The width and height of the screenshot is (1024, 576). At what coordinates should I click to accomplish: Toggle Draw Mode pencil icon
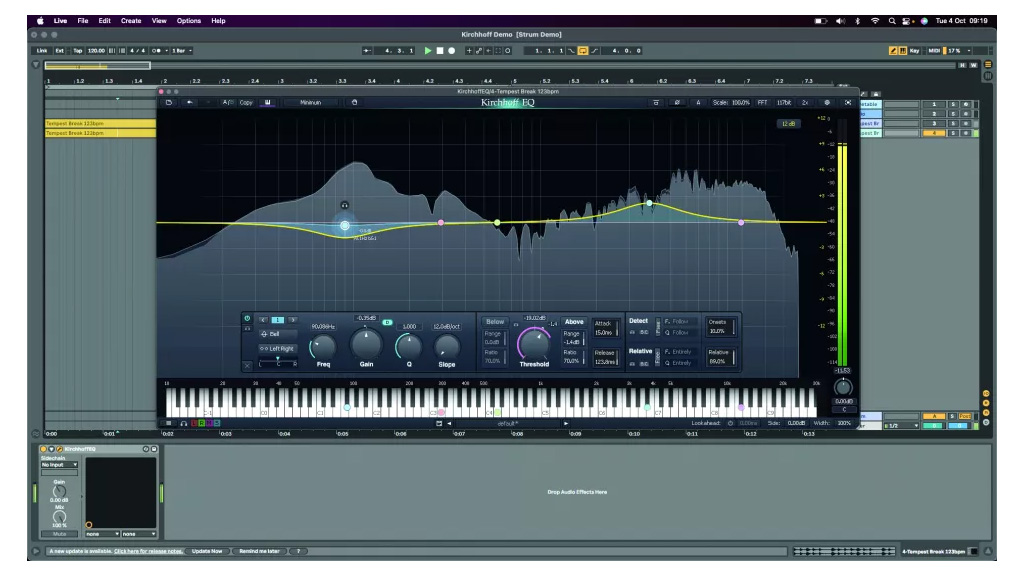tap(893, 50)
